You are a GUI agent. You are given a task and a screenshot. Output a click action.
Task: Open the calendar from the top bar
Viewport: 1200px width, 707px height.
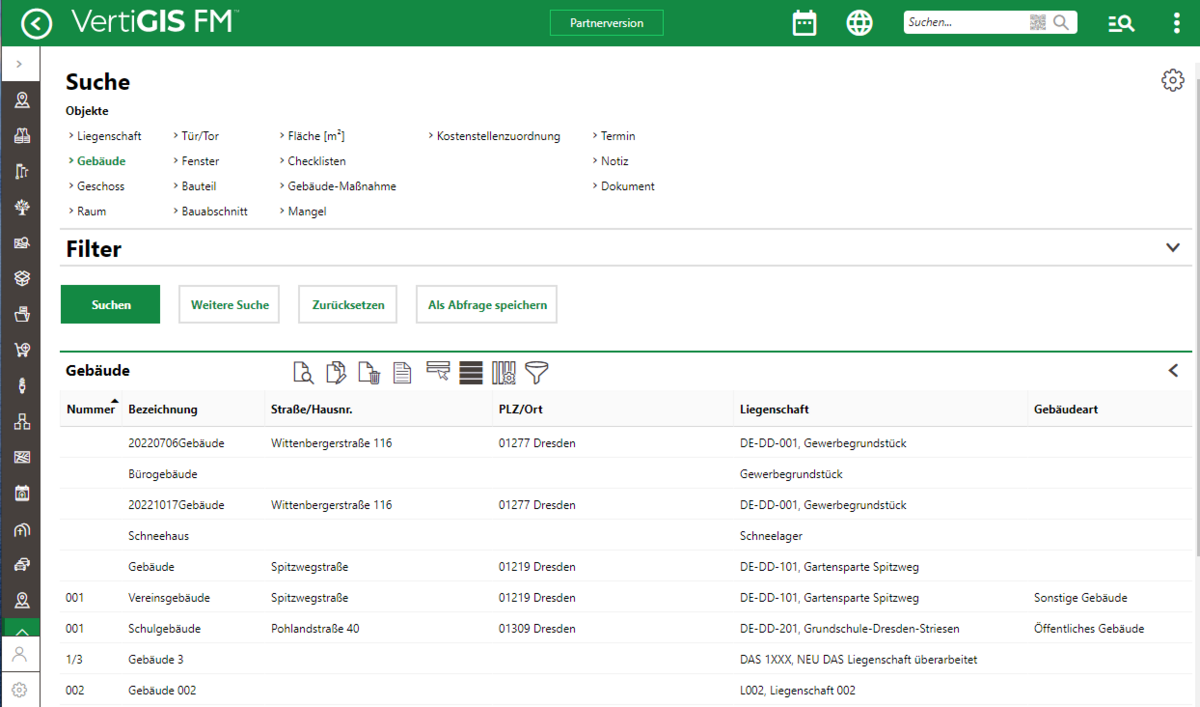pos(804,23)
